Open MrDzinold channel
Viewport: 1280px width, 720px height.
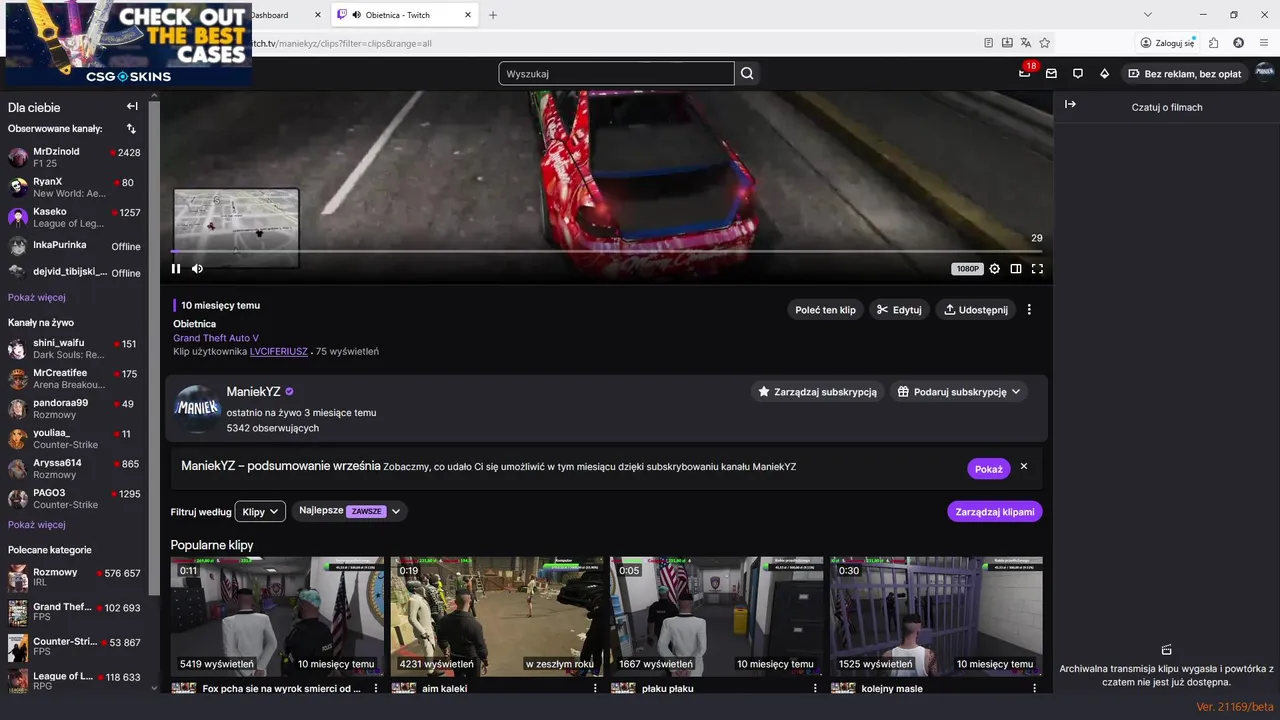[74, 157]
